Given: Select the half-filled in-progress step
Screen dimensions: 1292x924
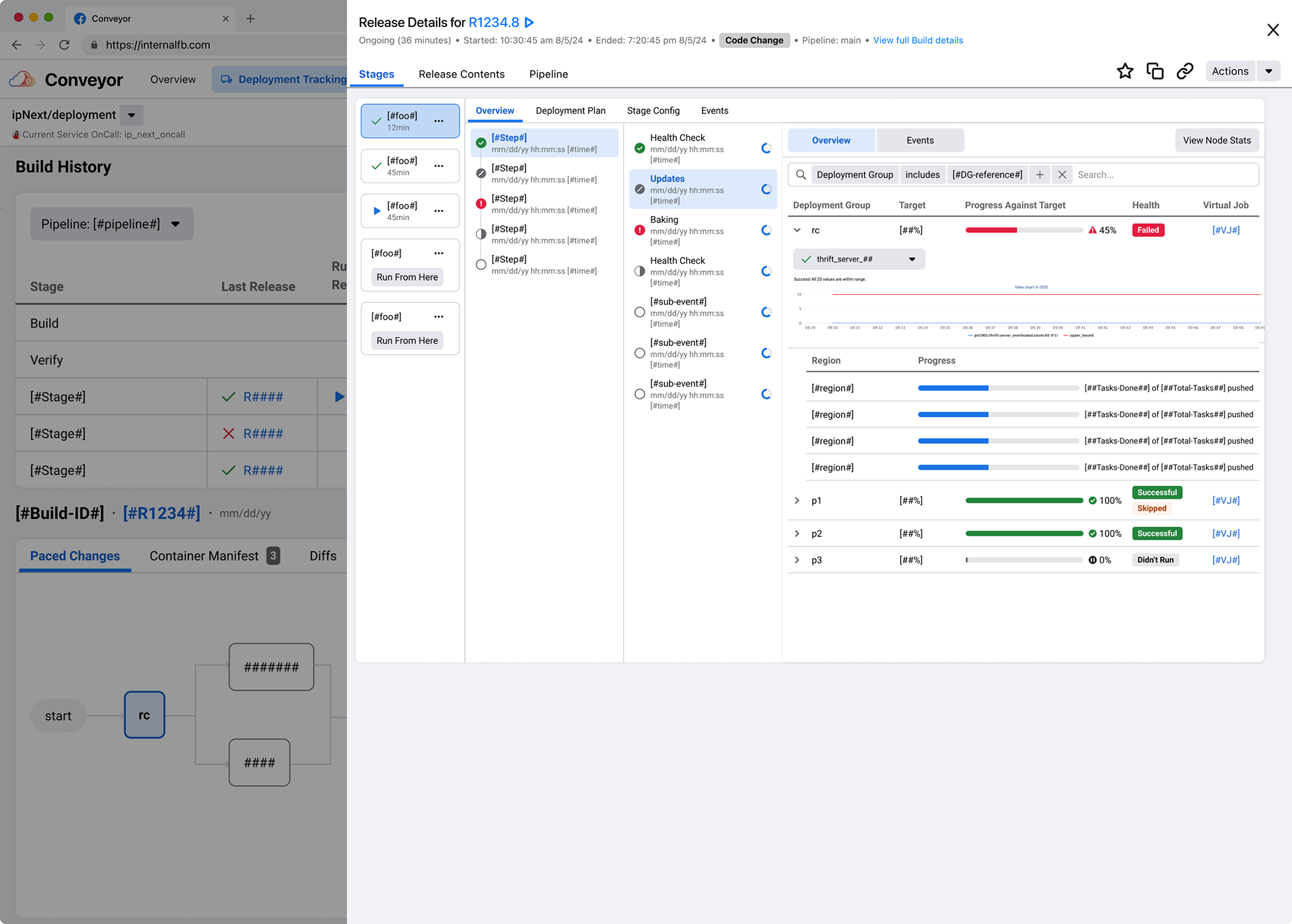Looking at the screenshot, I should pos(544,234).
